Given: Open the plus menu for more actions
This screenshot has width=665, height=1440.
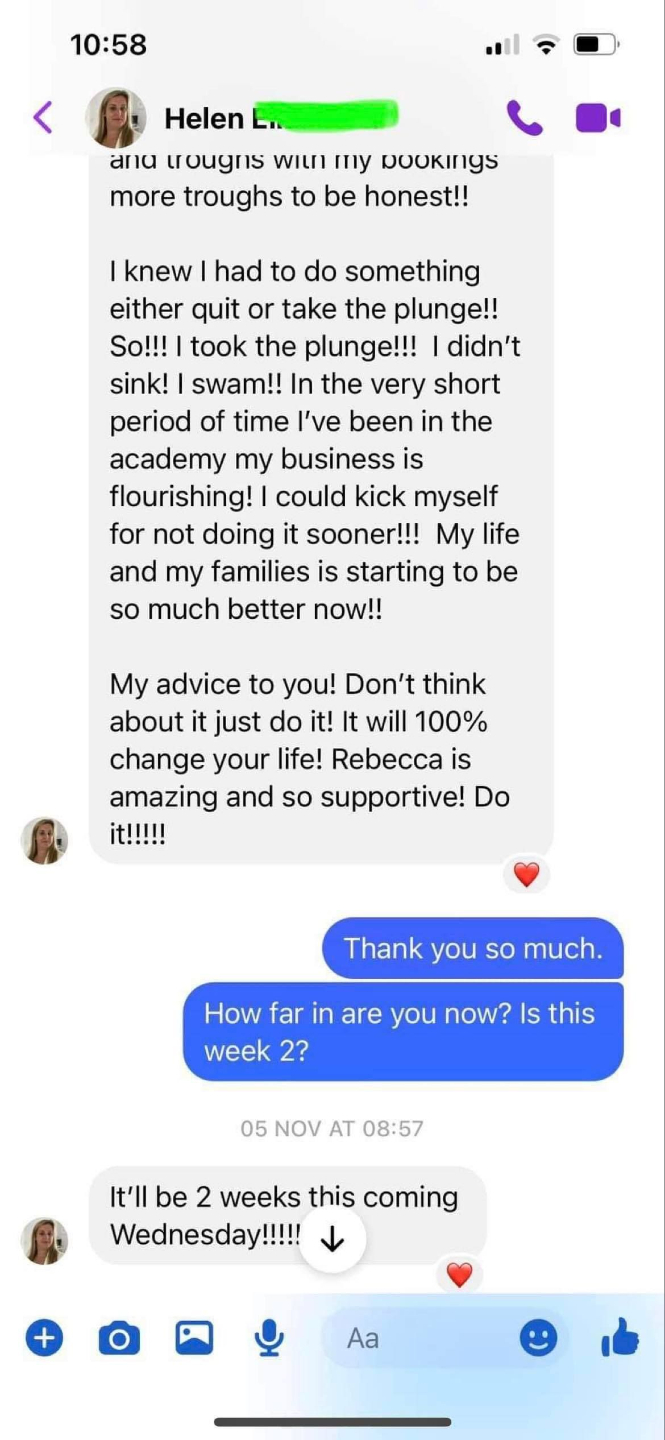Looking at the screenshot, I should [x=44, y=1337].
